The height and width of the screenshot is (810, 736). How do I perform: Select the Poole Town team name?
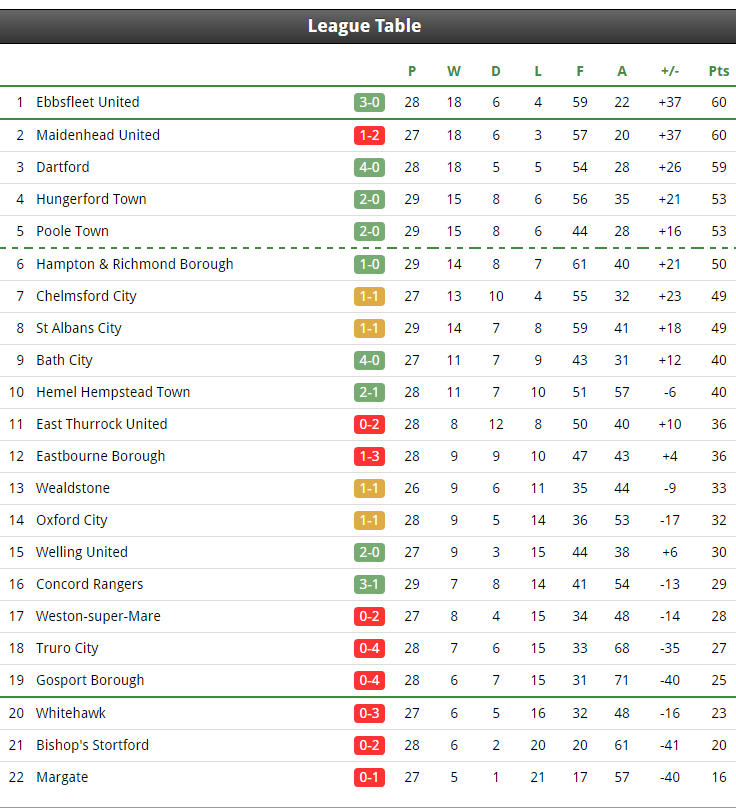pyautogui.click(x=72, y=231)
